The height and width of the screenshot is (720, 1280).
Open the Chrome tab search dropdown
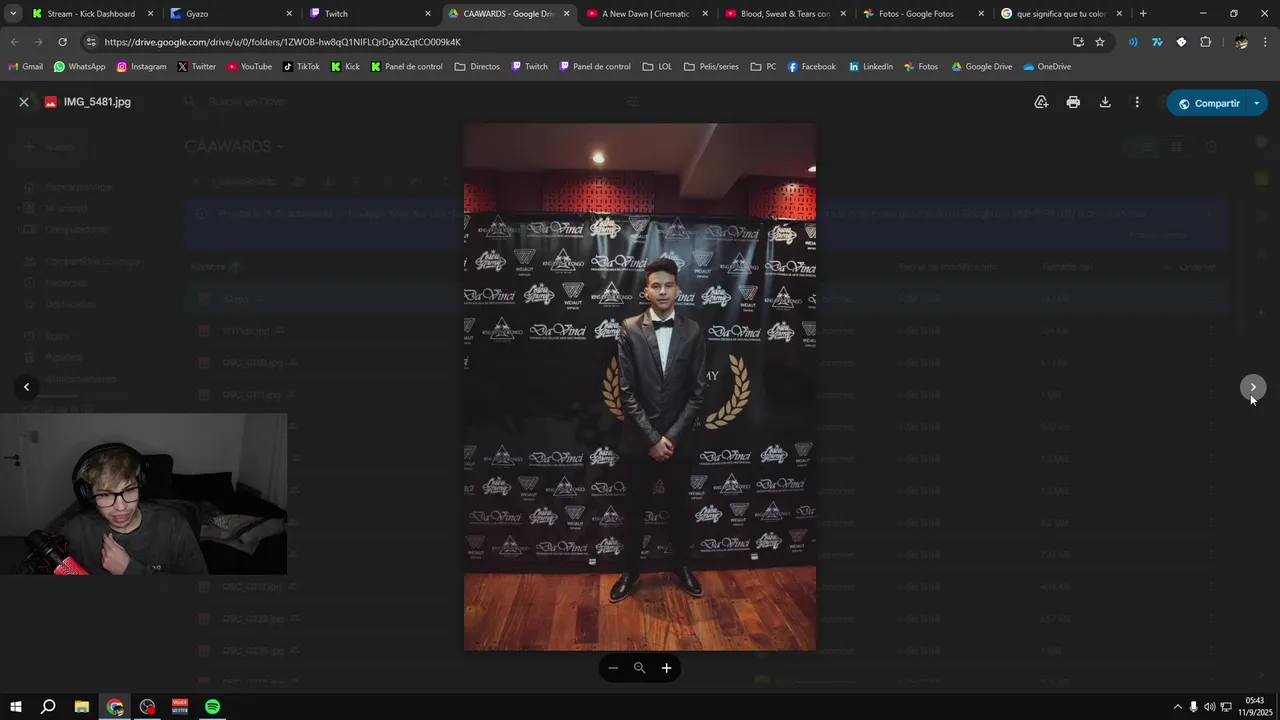click(x=13, y=13)
